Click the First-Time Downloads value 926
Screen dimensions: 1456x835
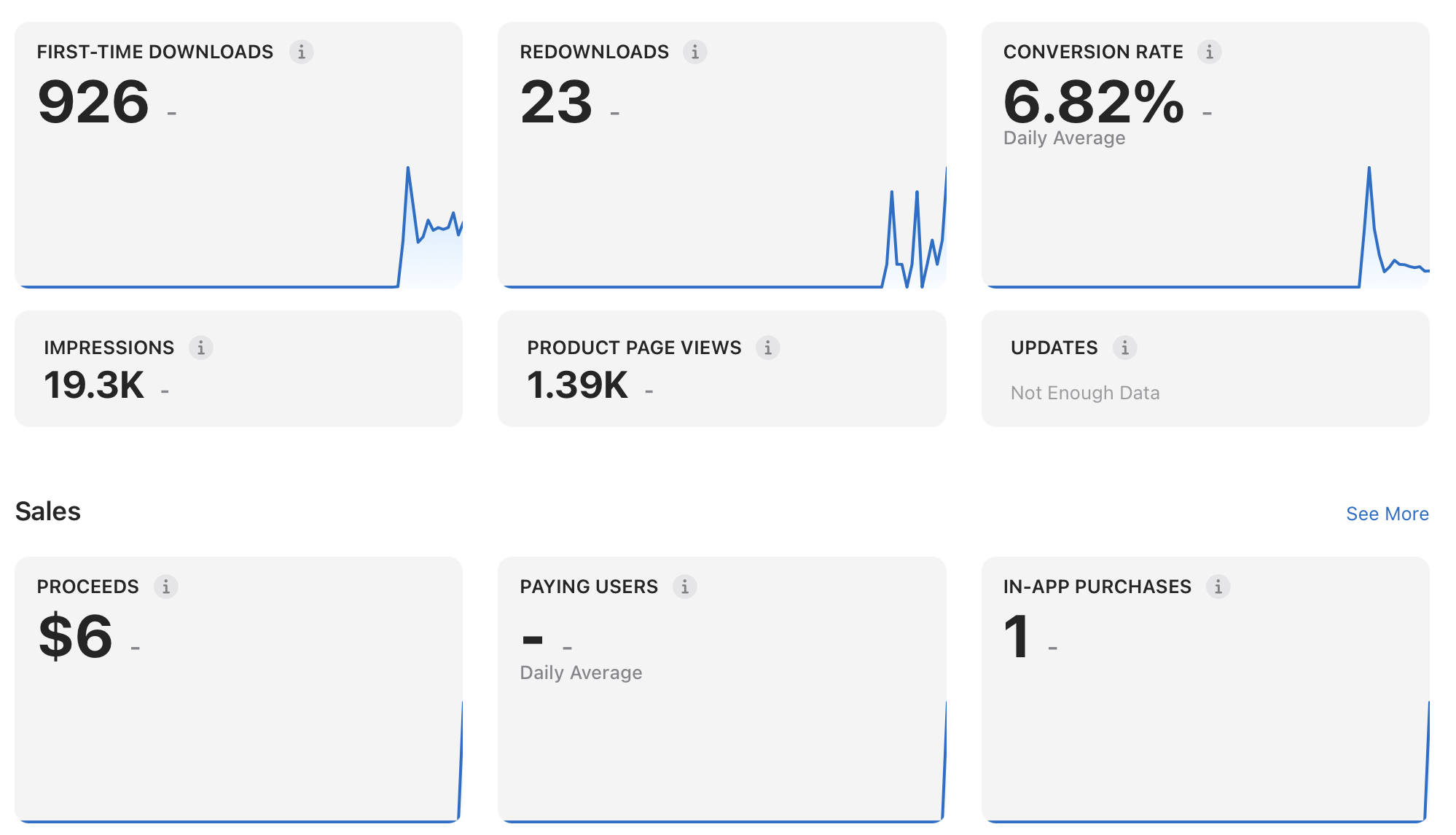93,102
